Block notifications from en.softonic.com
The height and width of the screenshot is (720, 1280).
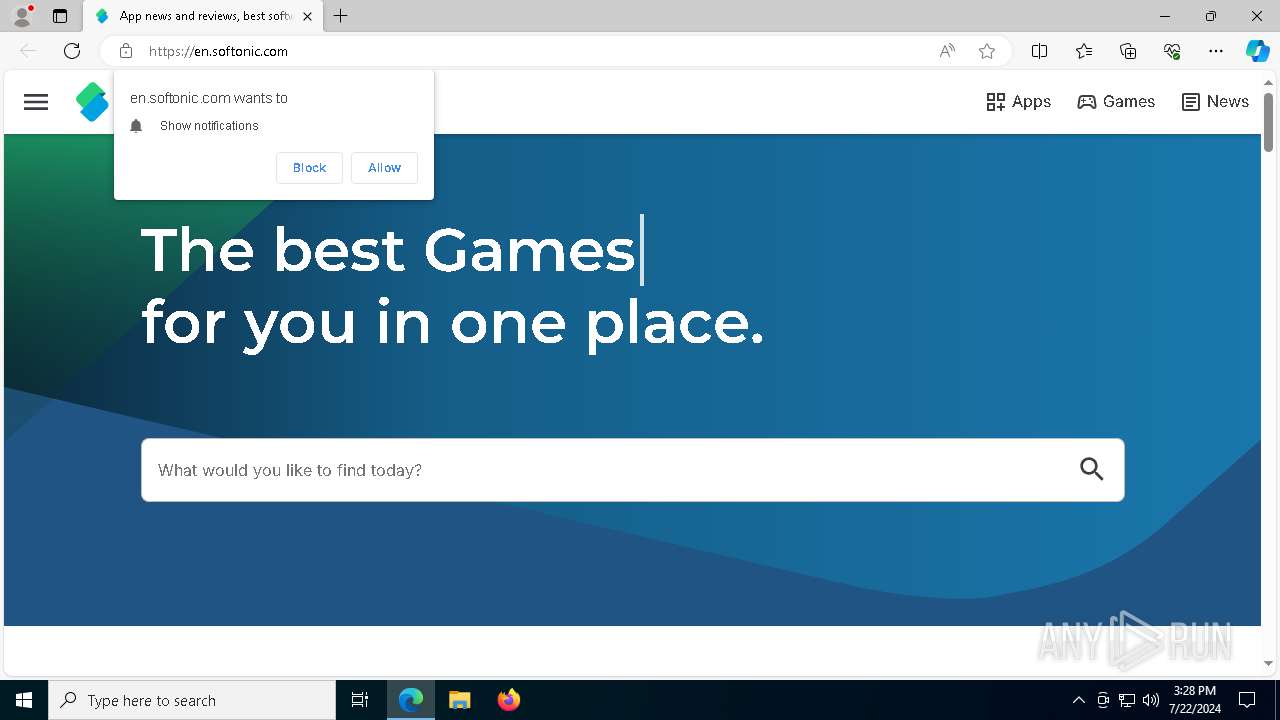[309, 168]
